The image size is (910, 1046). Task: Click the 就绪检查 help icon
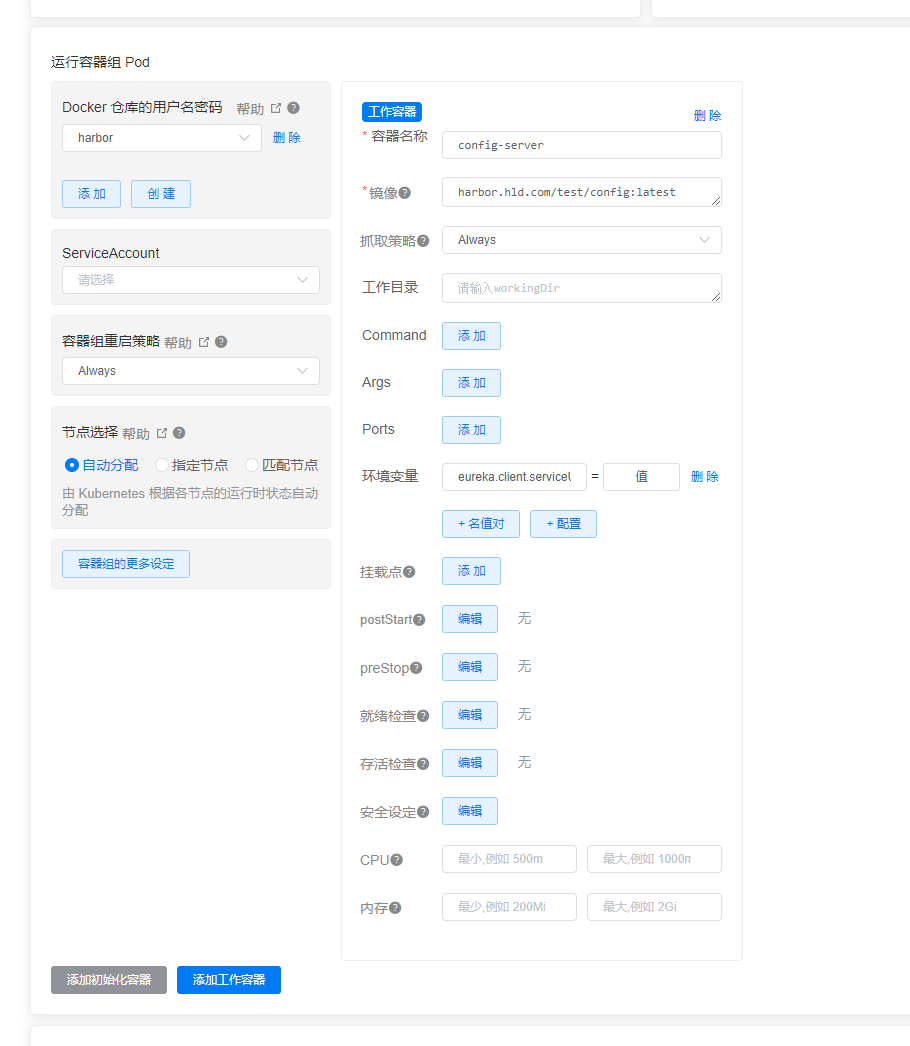point(424,715)
